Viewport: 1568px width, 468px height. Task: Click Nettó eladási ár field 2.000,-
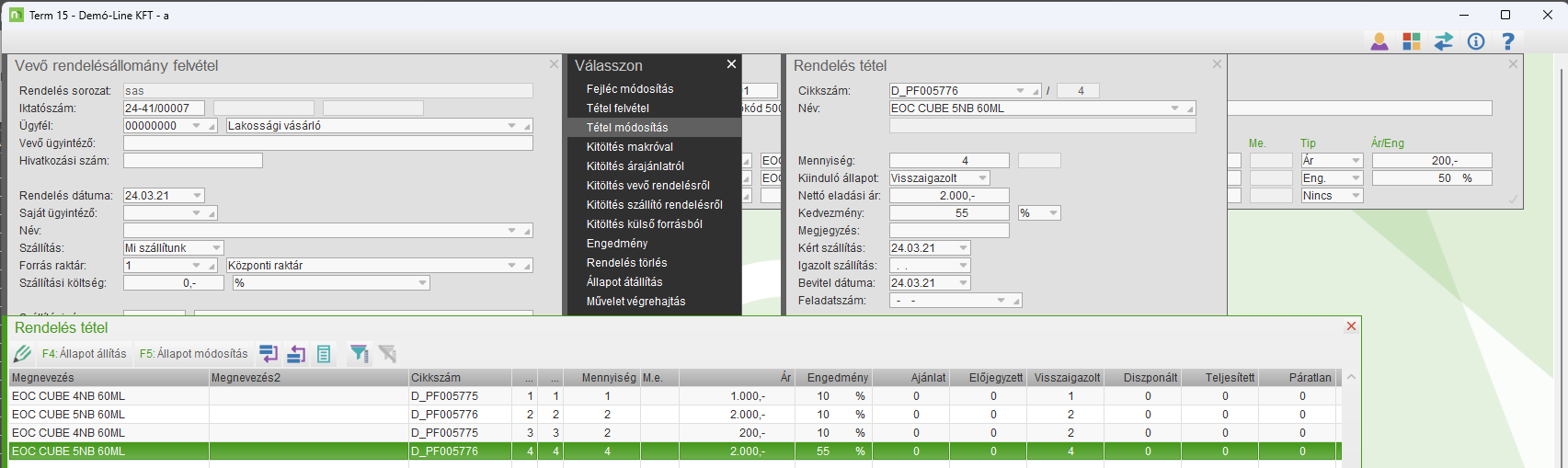pyautogui.click(x=949, y=196)
